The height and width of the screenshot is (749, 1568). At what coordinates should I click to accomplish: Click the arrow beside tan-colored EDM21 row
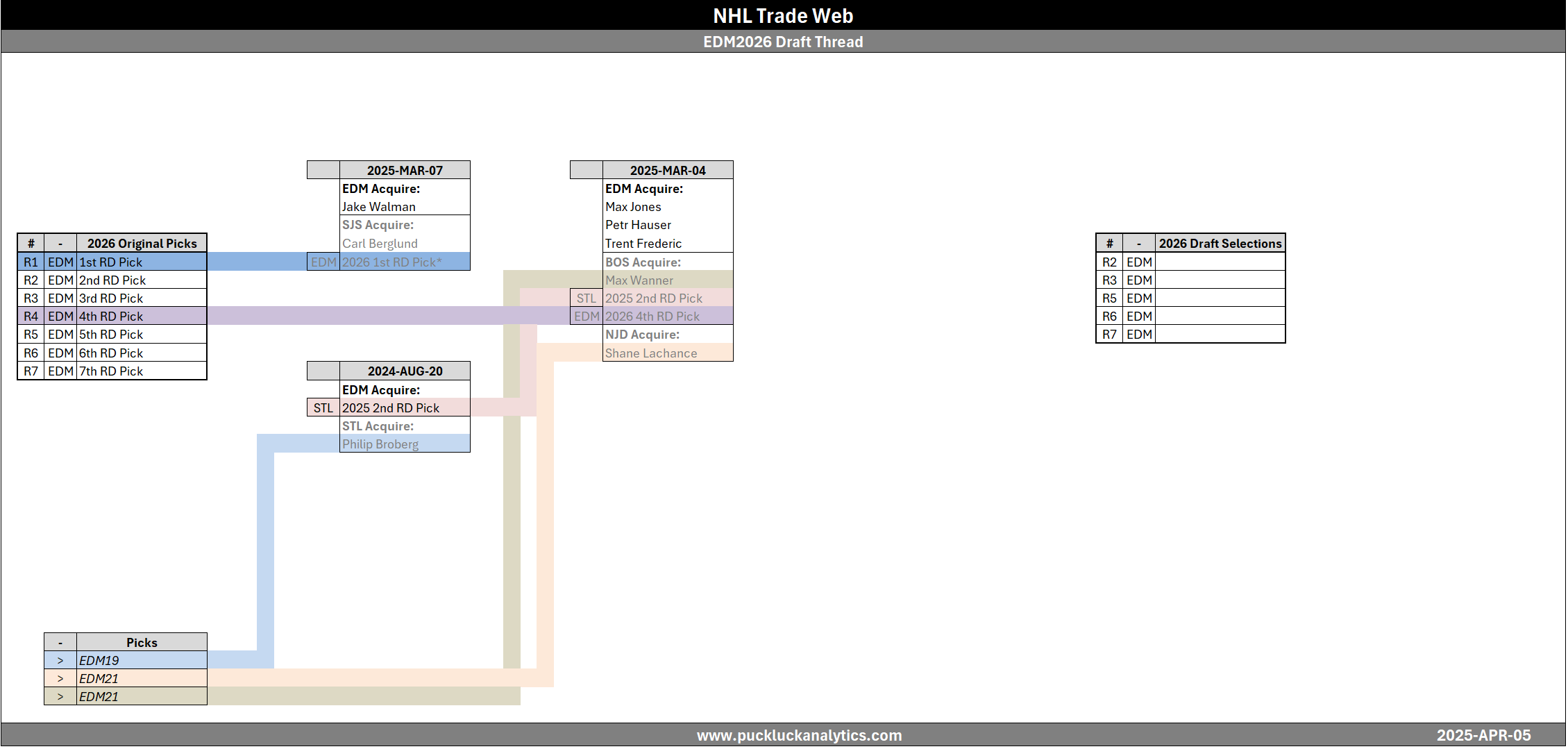pyautogui.click(x=60, y=696)
